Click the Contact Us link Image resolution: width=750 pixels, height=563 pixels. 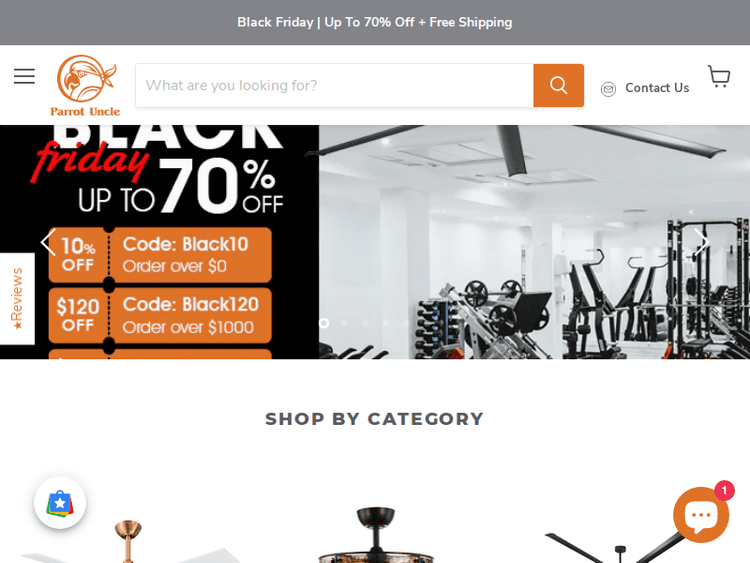pos(657,88)
